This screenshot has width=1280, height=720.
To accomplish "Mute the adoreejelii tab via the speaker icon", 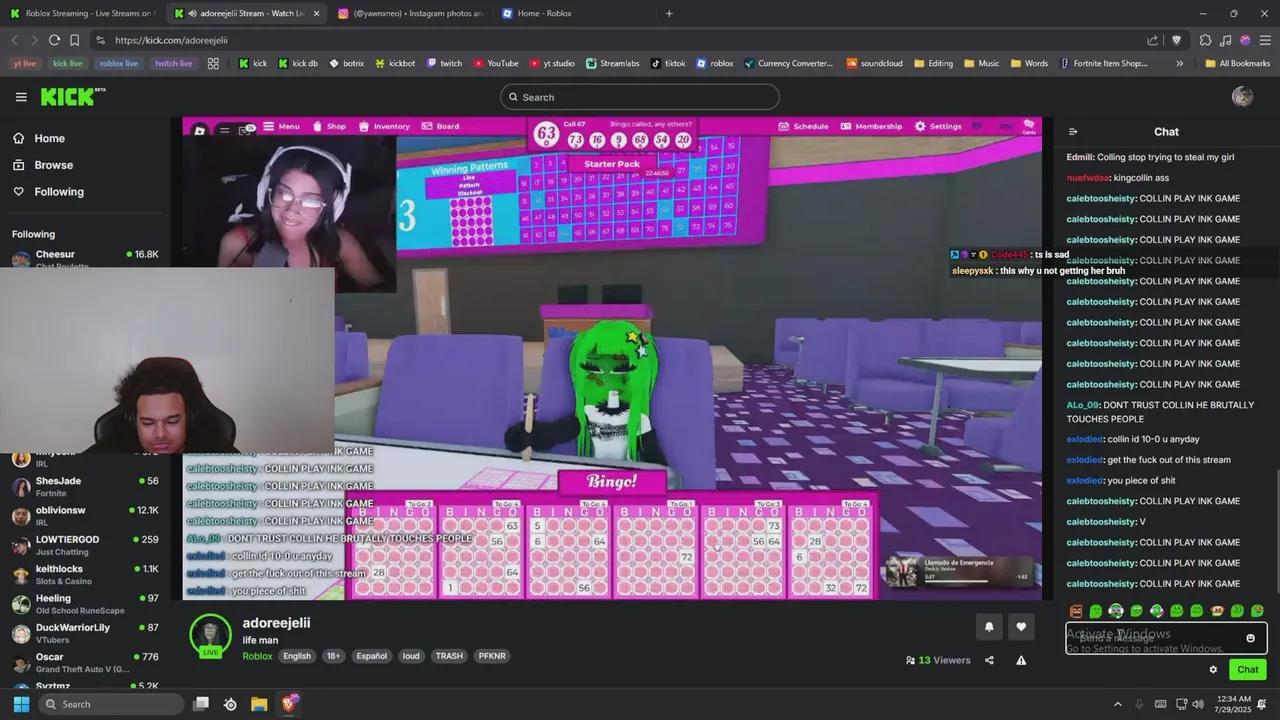I will (191, 13).
